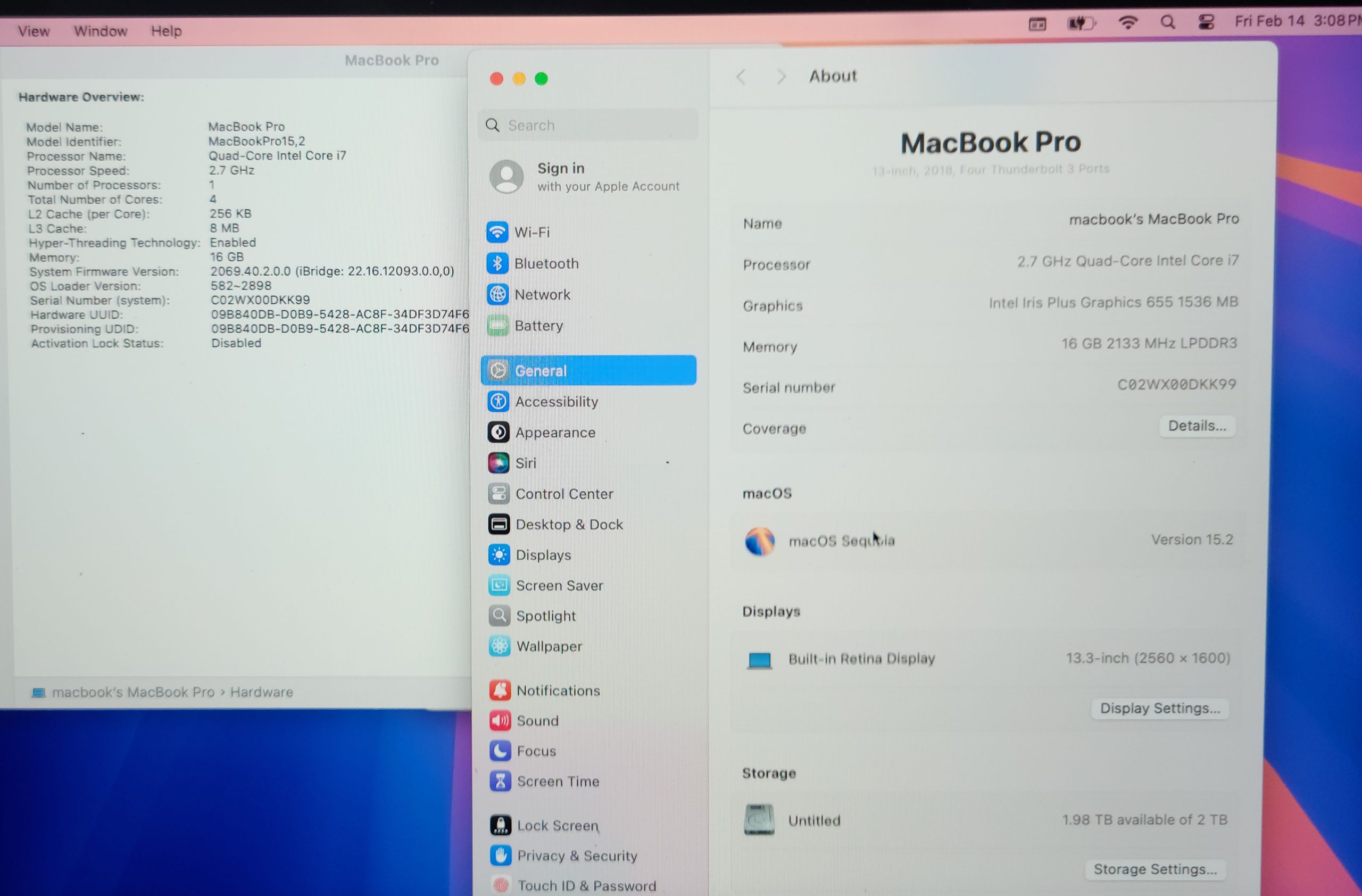Click the Lock Screen icon

click(x=501, y=826)
